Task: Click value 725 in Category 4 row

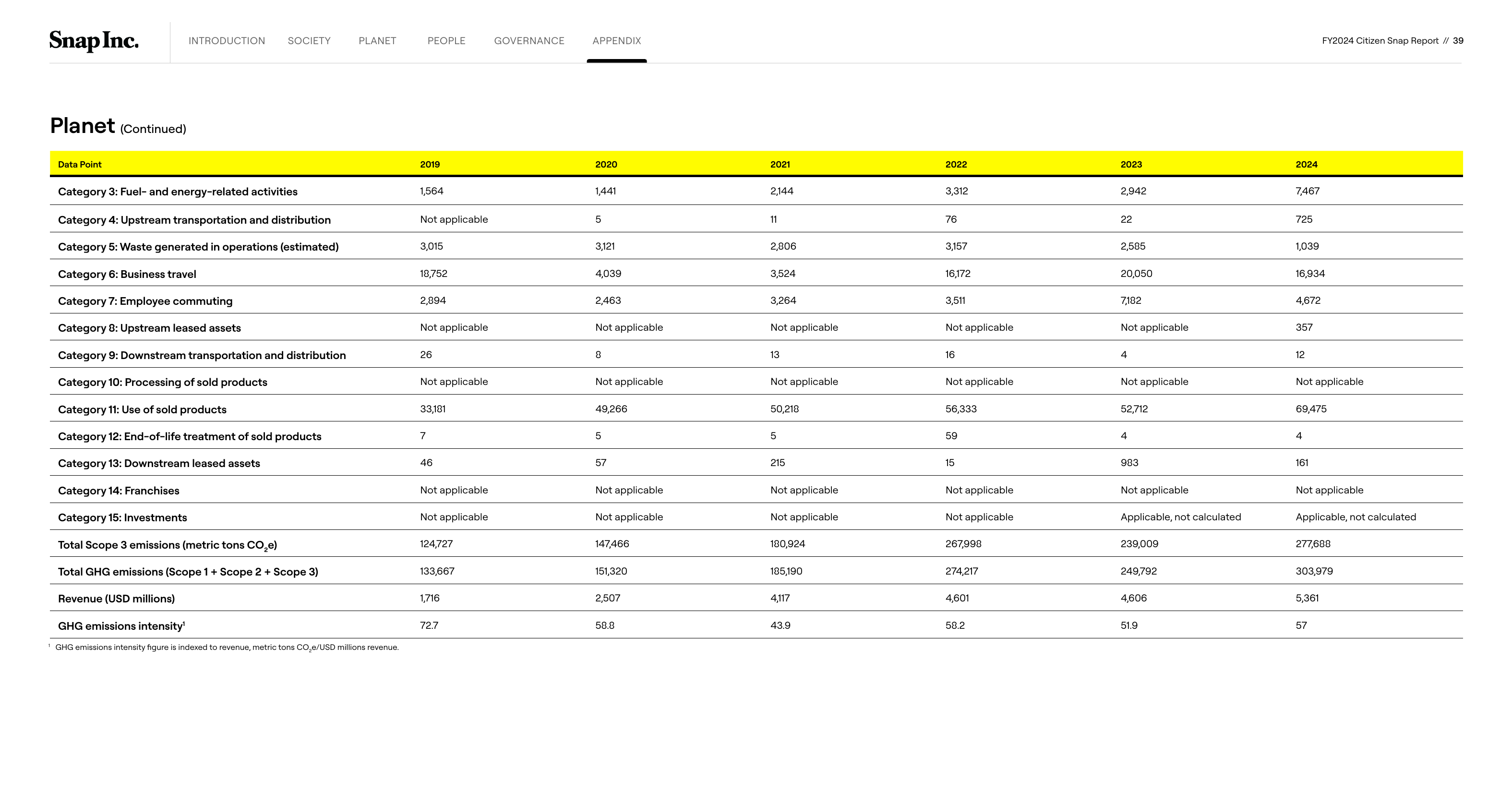Action: [x=1304, y=219]
